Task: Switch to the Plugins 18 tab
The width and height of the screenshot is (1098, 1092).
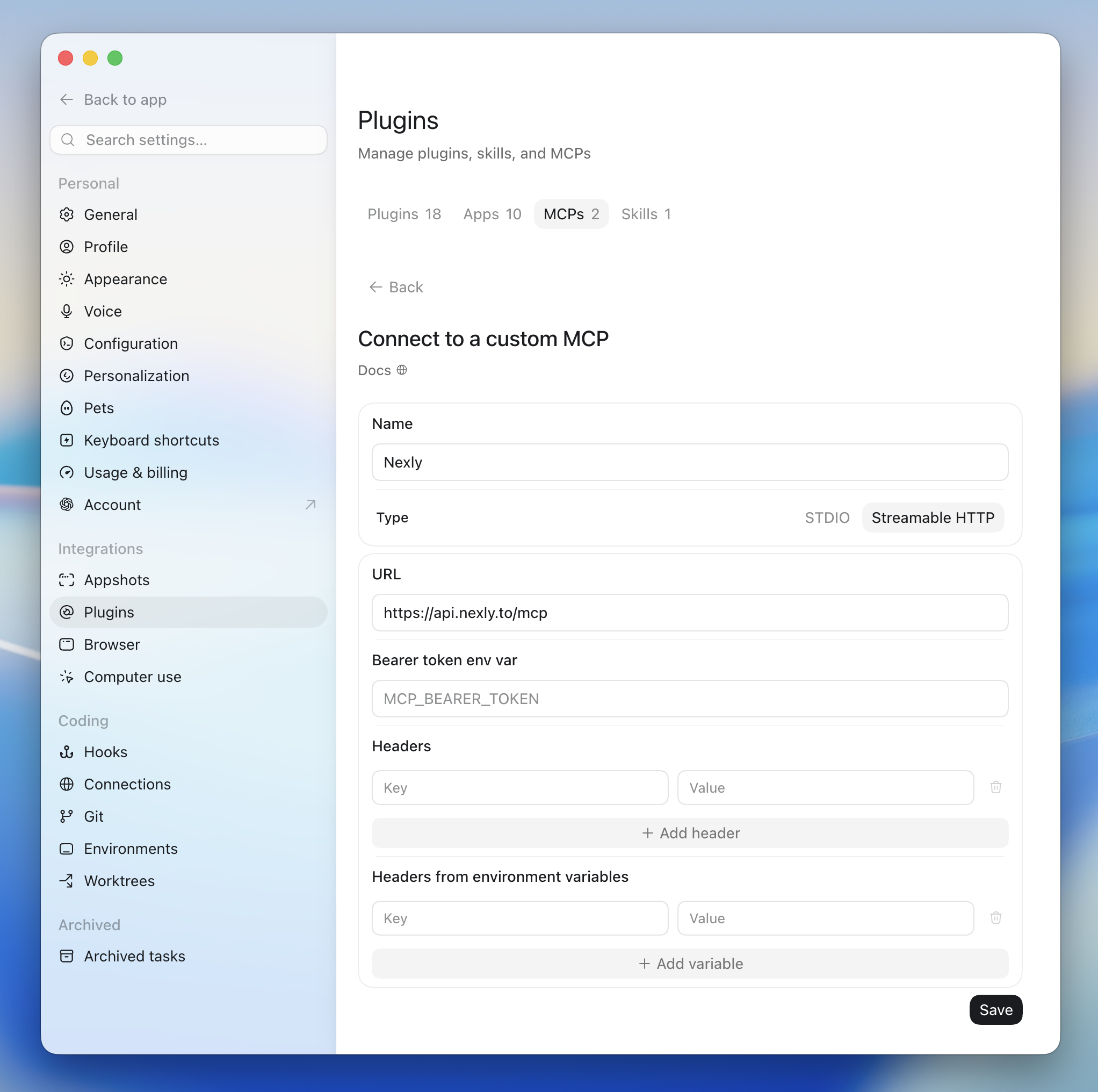Action: click(x=404, y=214)
